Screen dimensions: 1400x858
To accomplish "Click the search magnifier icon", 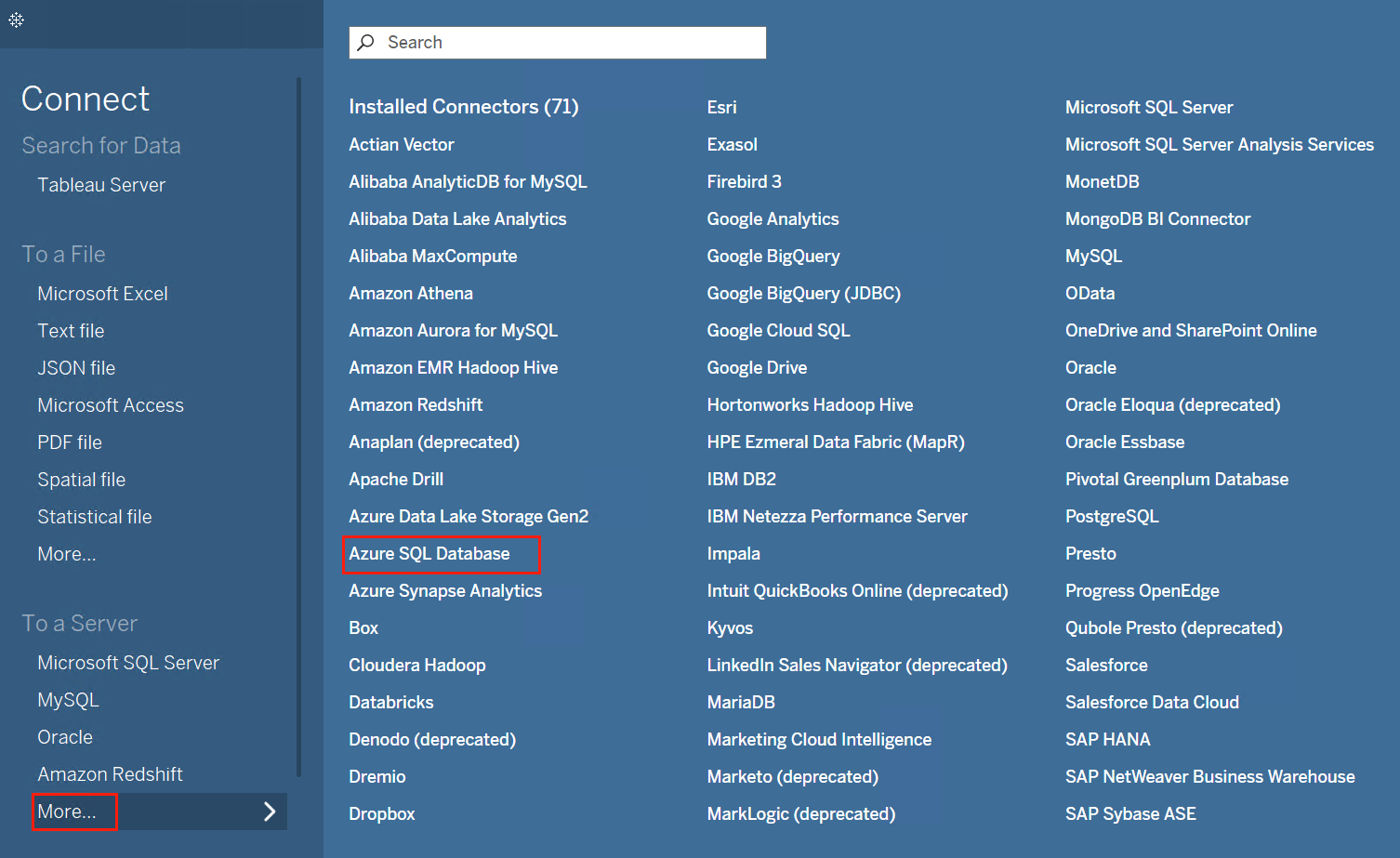I will click(x=365, y=42).
